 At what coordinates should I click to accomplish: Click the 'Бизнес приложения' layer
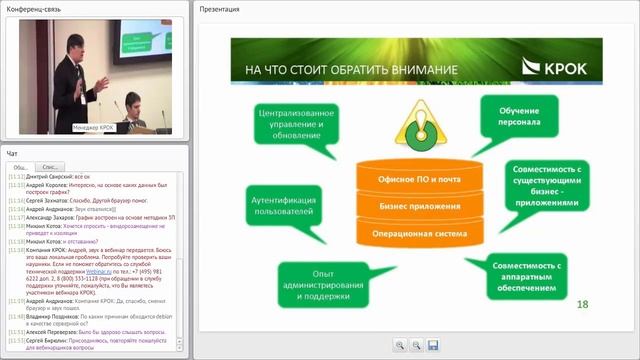[x=420, y=206]
